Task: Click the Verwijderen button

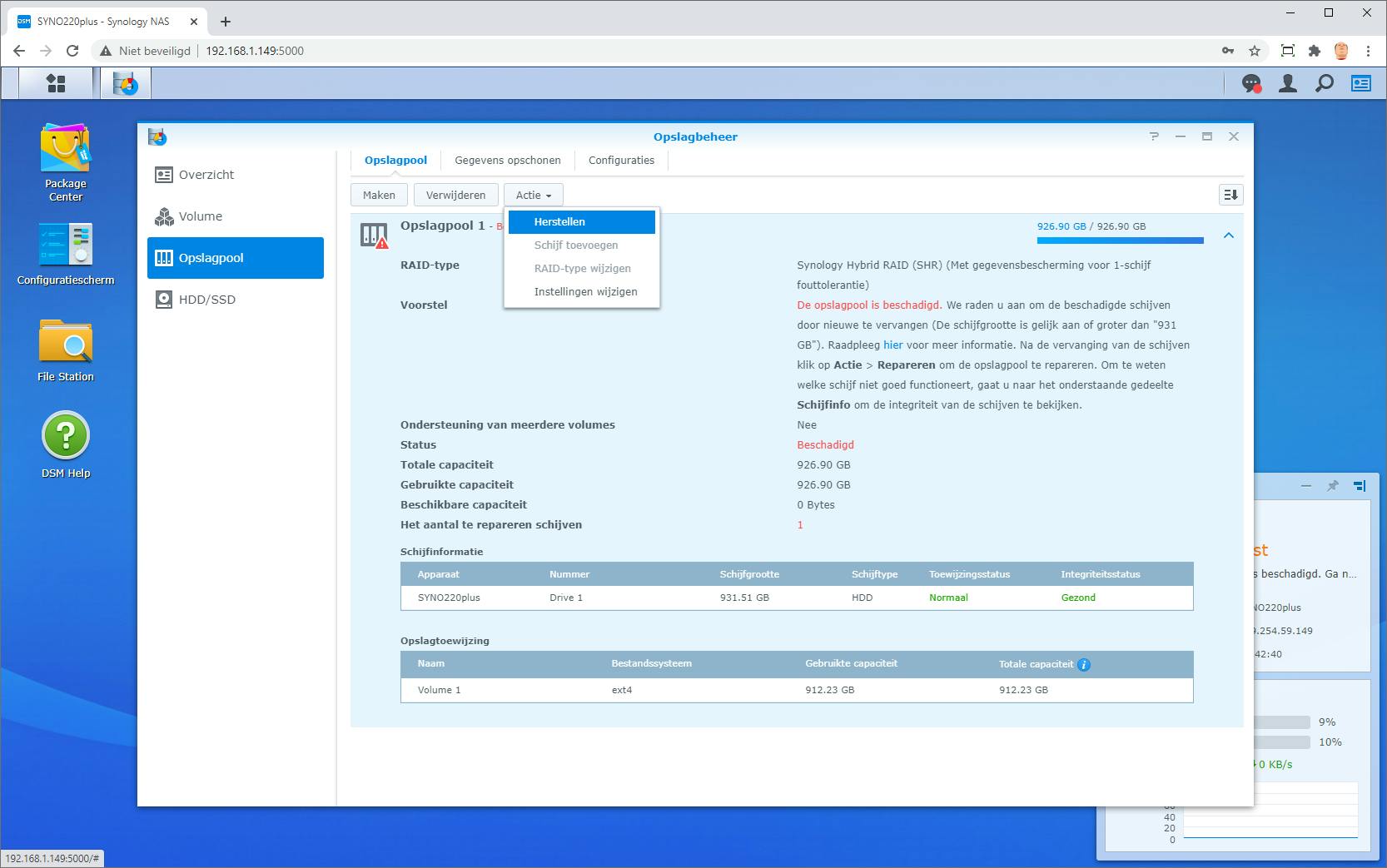Action: [x=455, y=195]
